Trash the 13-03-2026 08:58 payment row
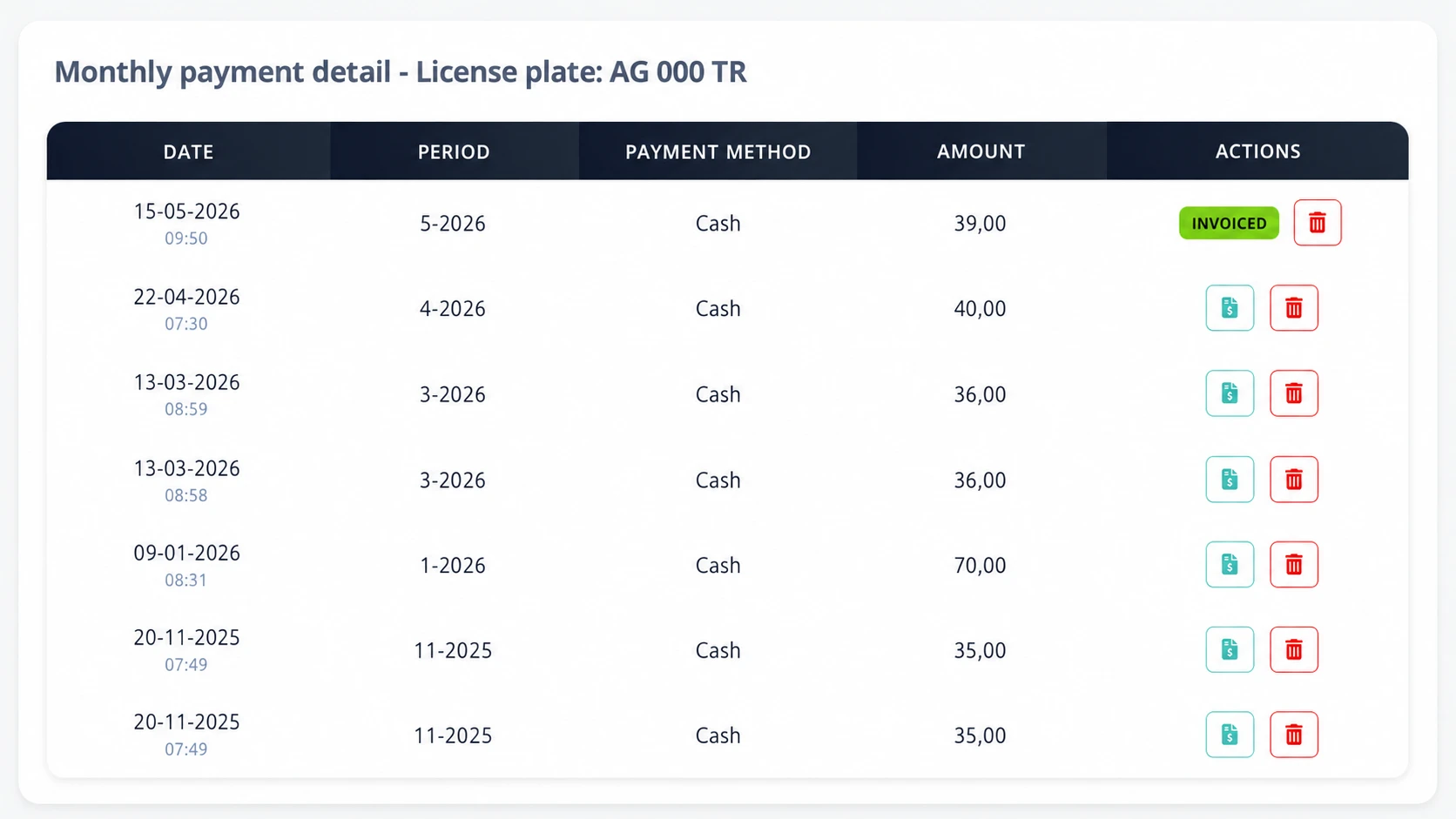 click(x=1294, y=480)
